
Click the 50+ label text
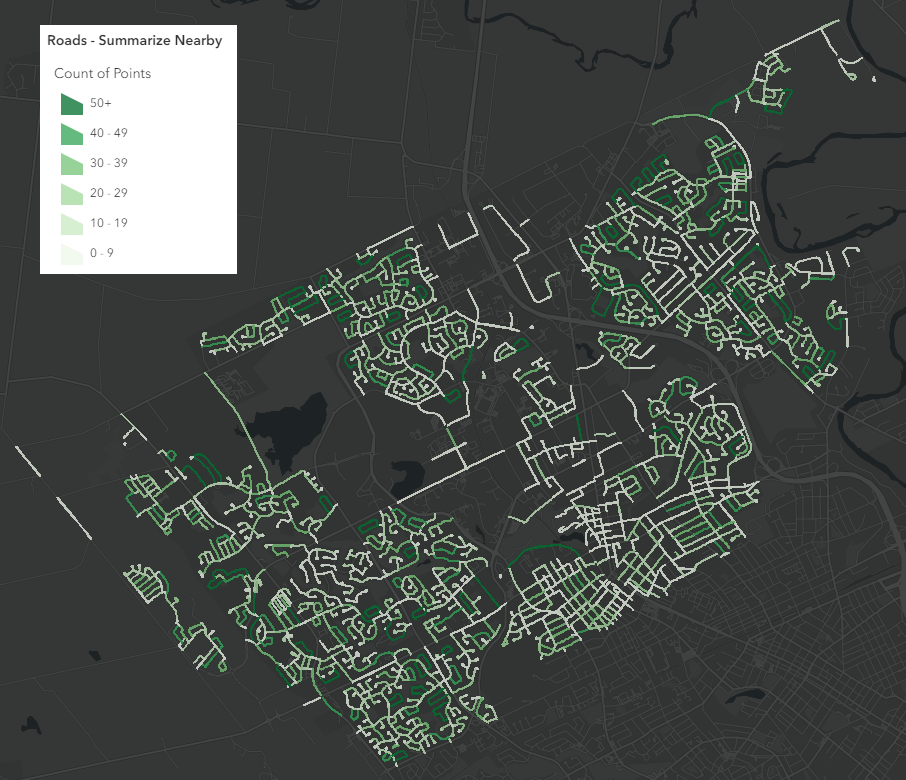pos(100,103)
